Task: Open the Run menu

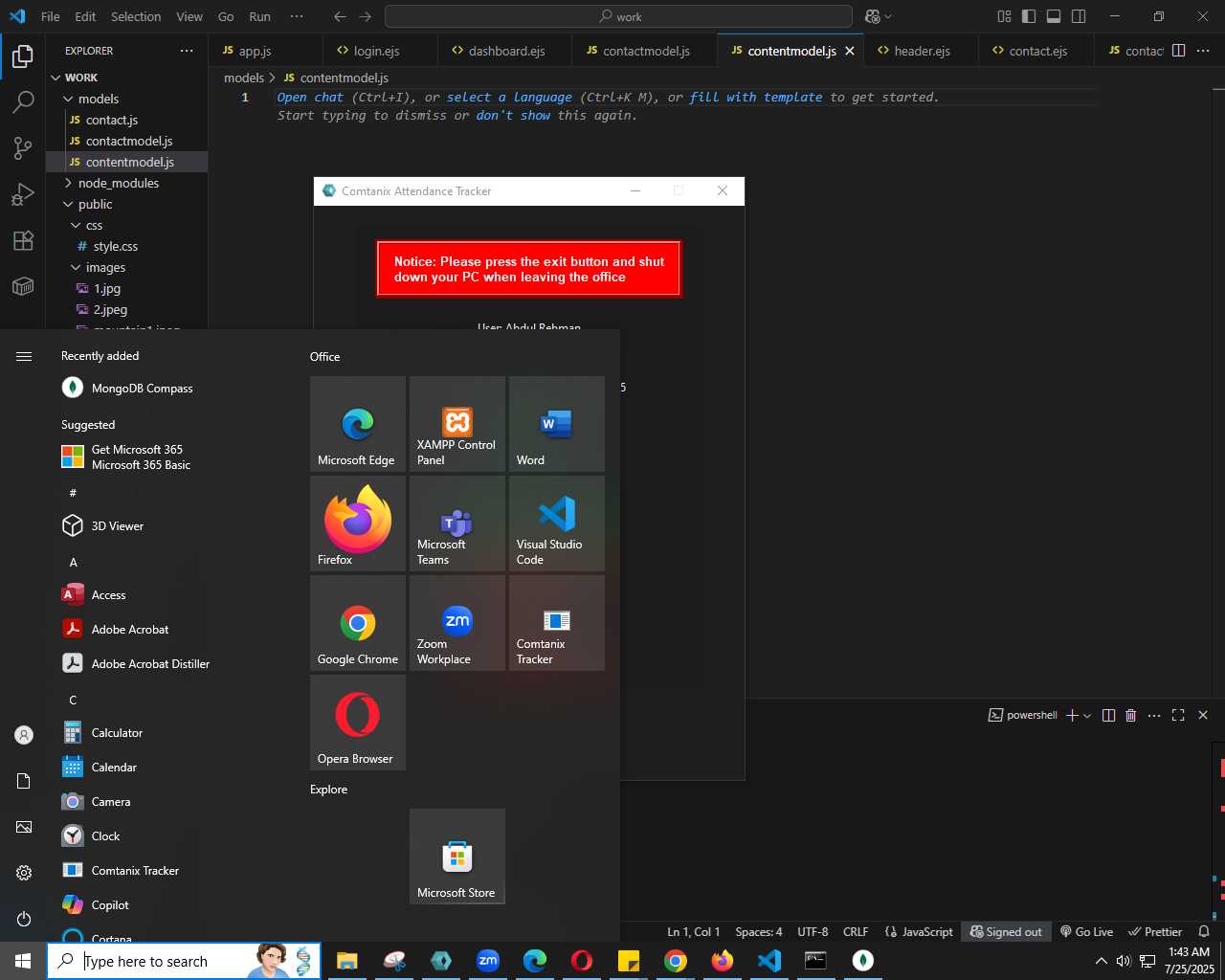Action: pos(259,16)
